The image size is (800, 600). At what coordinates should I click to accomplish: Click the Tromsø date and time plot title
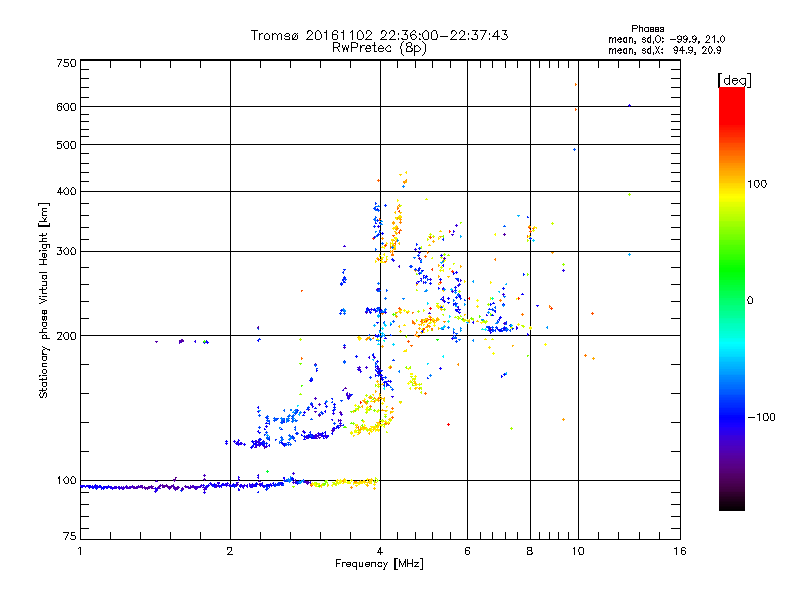pos(379,35)
